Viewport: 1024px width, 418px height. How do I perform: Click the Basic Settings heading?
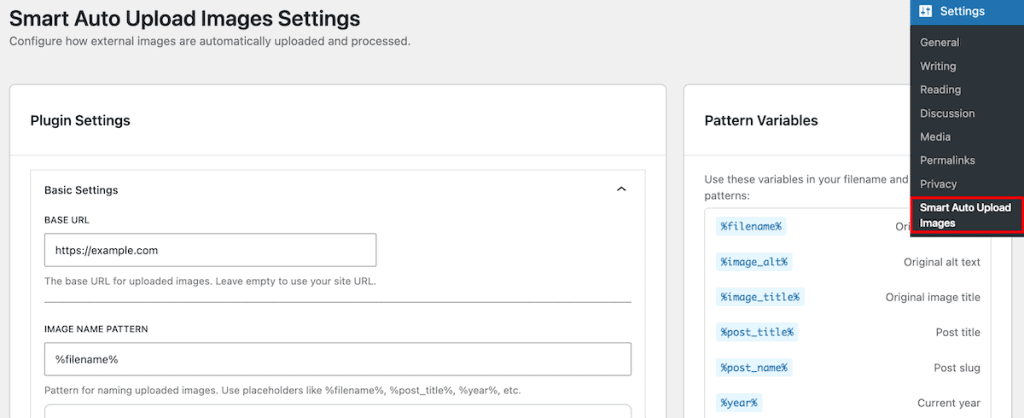(81, 190)
